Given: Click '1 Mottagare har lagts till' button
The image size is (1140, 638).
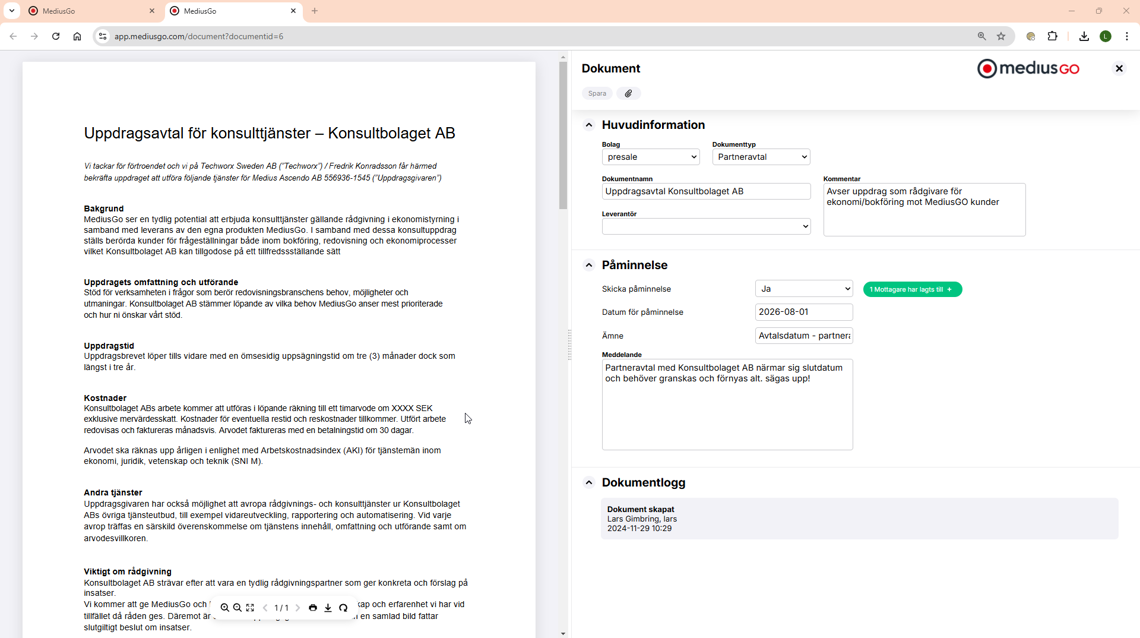Looking at the screenshot, I should point(912,289).
